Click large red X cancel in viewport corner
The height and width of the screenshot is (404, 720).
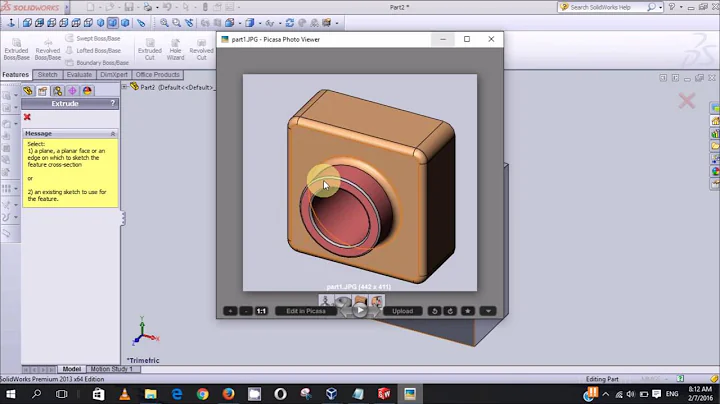687,101
